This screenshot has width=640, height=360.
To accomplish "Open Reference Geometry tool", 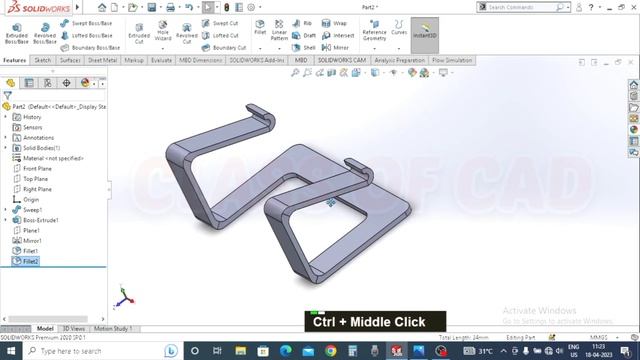I will pos(374,30).
